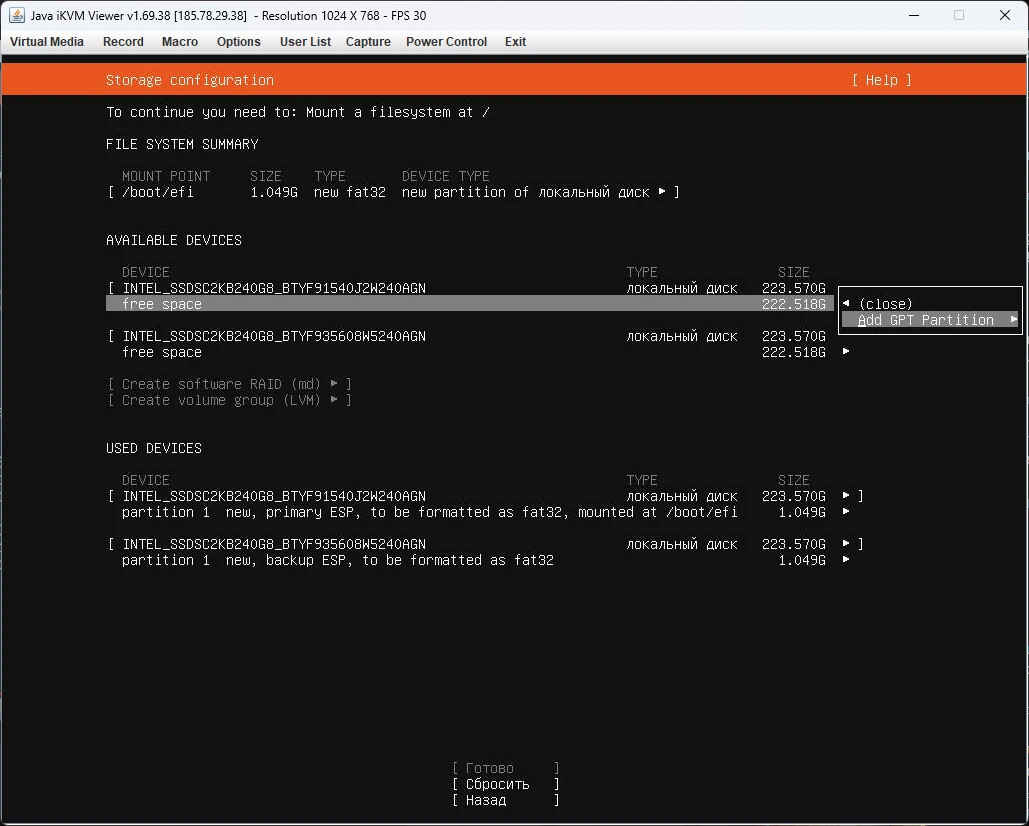Screen dimensions: 1029x826
Task: Open the Capture menu
Action: 367,42
